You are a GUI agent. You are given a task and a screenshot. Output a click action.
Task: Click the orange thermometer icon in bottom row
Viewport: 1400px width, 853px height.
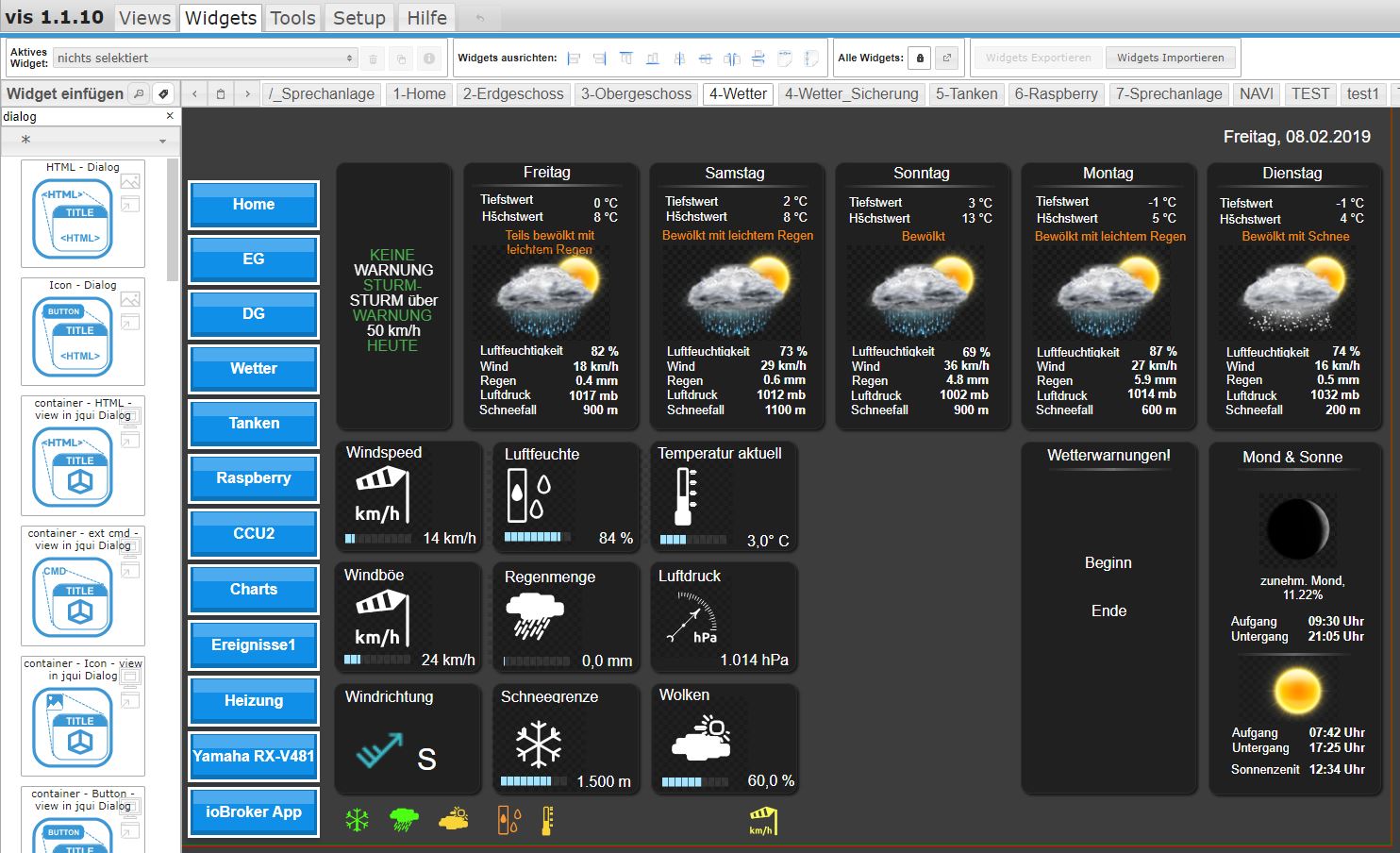pos(547,820)
